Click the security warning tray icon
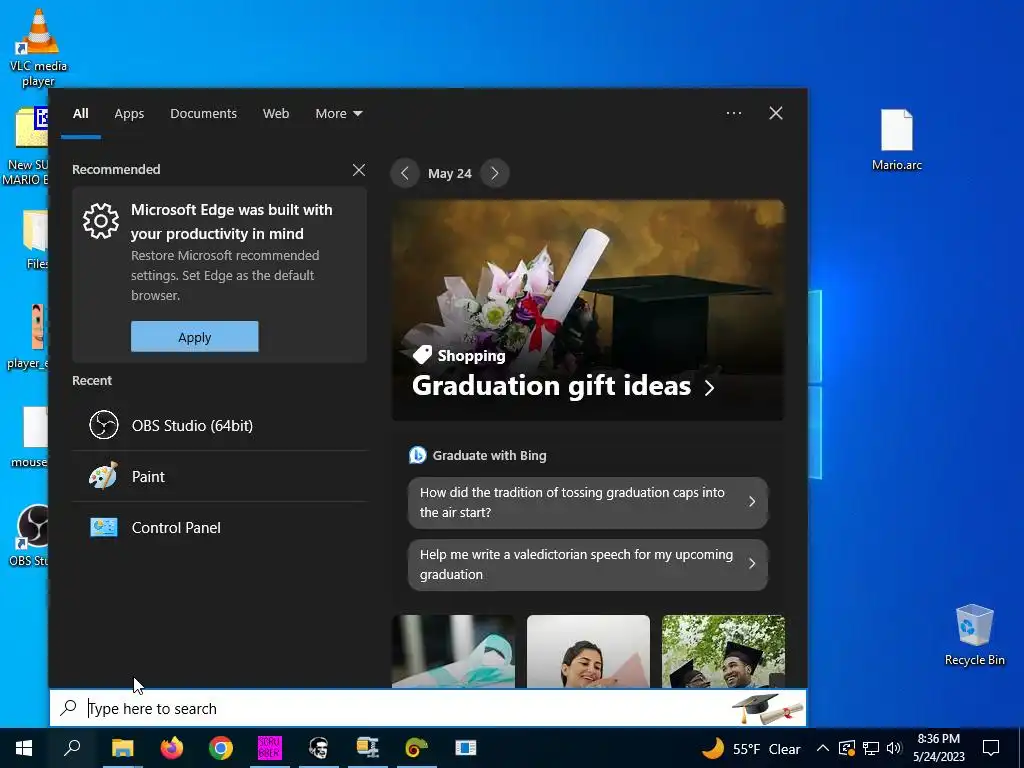This screenshot has height=768, width=1024. coord(846,748)
